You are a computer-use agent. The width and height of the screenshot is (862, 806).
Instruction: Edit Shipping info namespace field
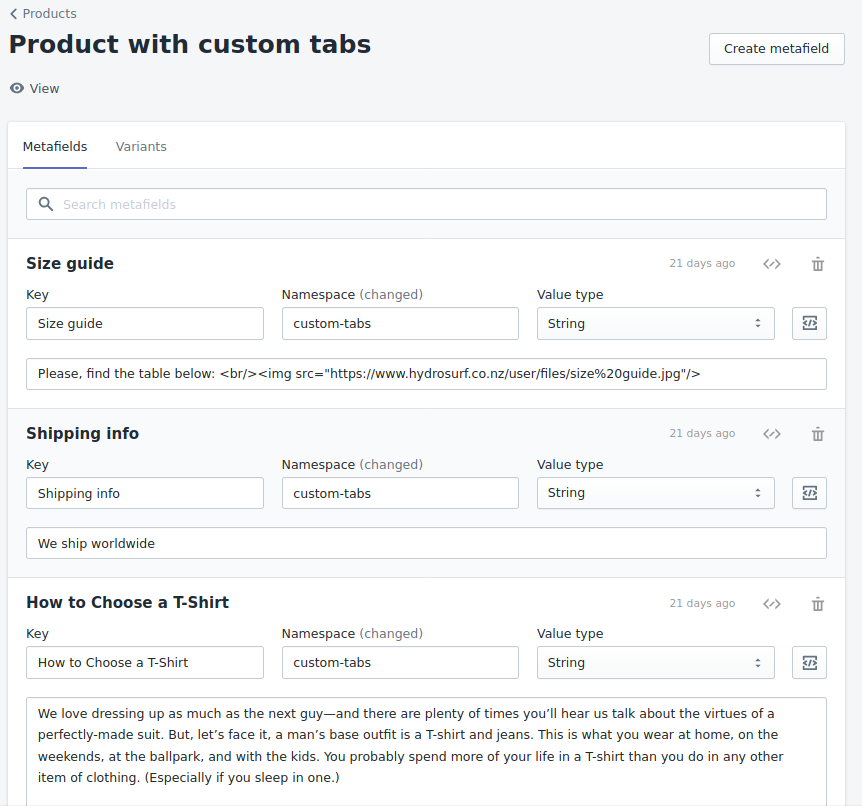(x=400, y=493)
